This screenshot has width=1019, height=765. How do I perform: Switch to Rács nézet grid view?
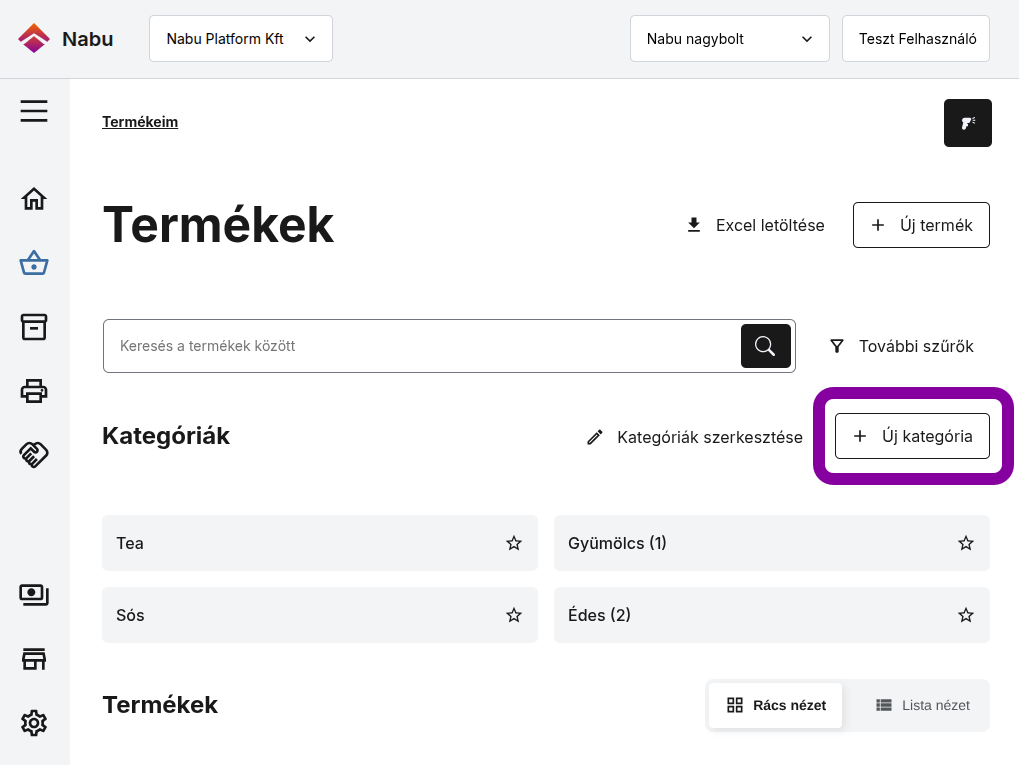point(775,705)
